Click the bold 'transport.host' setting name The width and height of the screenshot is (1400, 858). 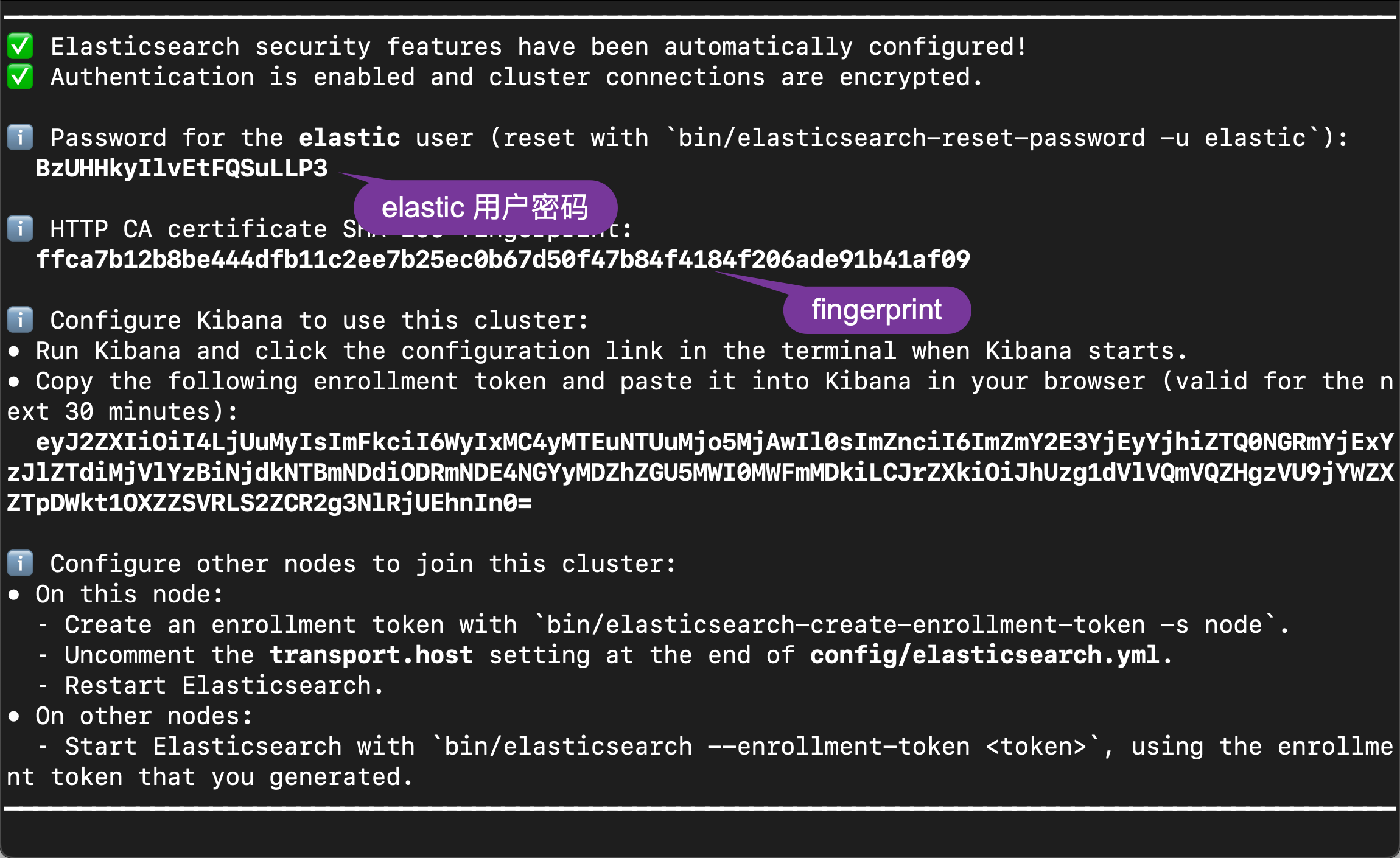click(371, 655)
